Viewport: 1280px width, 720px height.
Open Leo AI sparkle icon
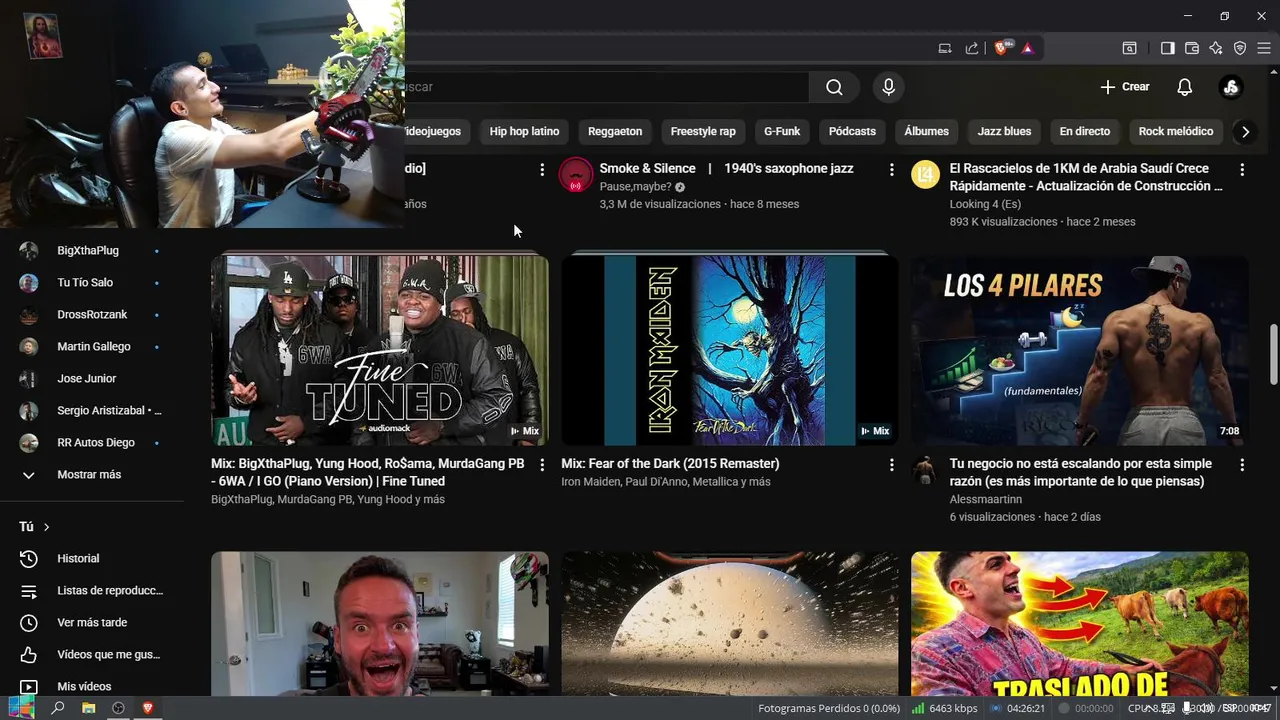(x=1216, y=48)
